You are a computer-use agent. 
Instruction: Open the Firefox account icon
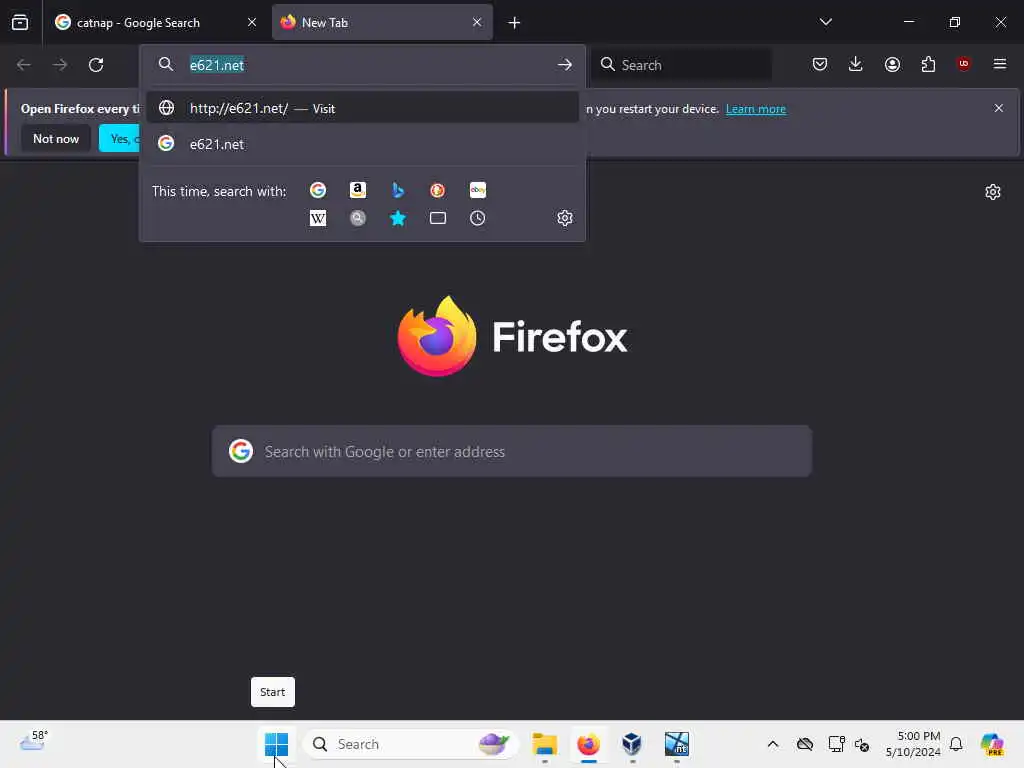pyautogui.click(x=892, y=64)
